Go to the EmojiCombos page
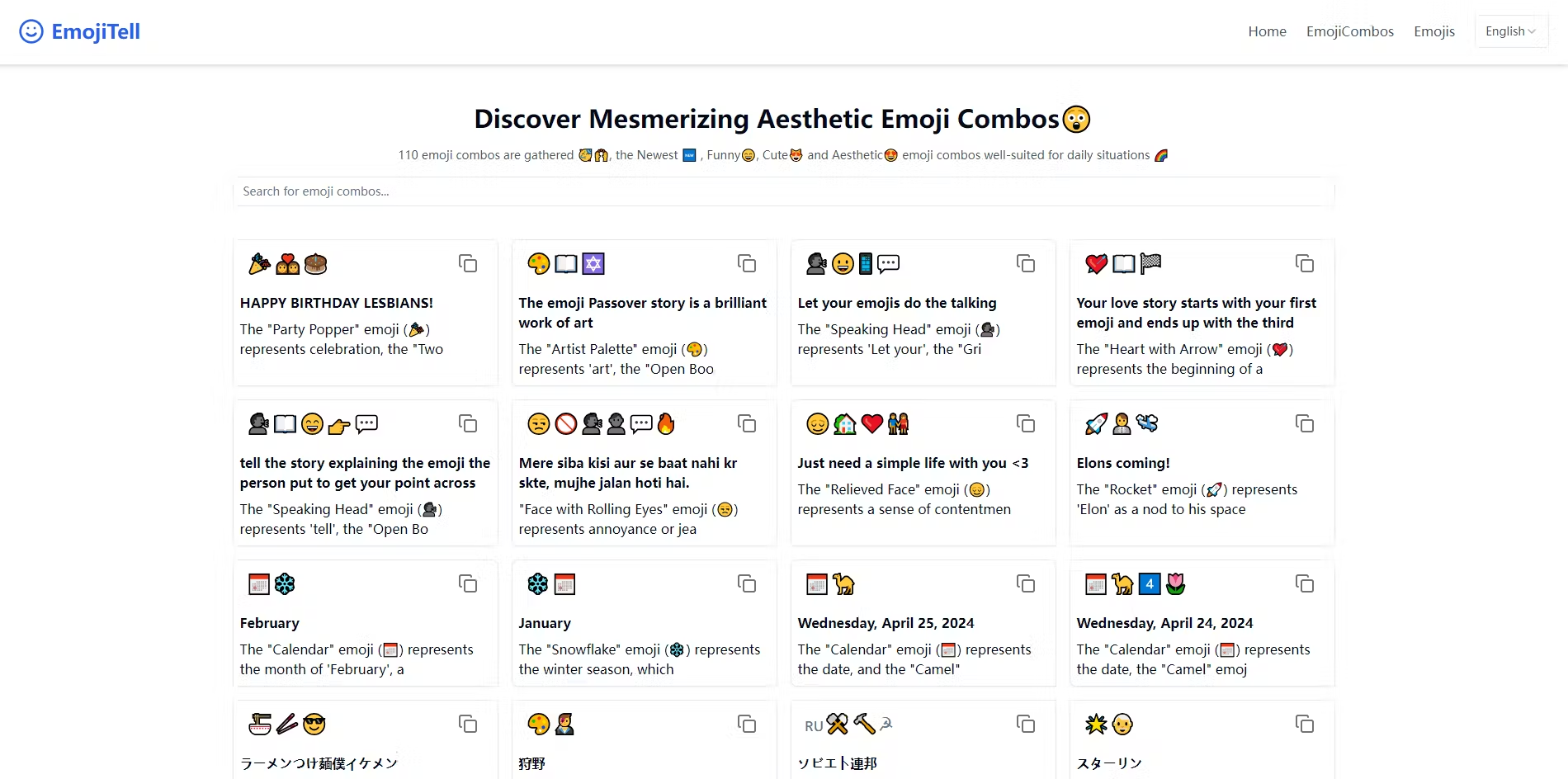The image size is (1568, 779). coord(1349,31)
